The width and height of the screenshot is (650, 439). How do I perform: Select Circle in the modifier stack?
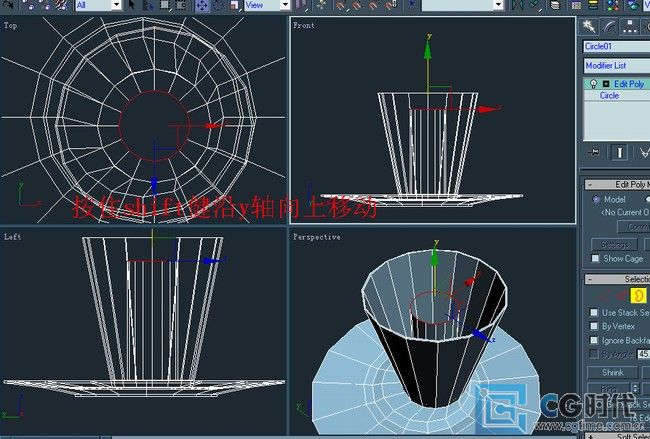point(609,95)
